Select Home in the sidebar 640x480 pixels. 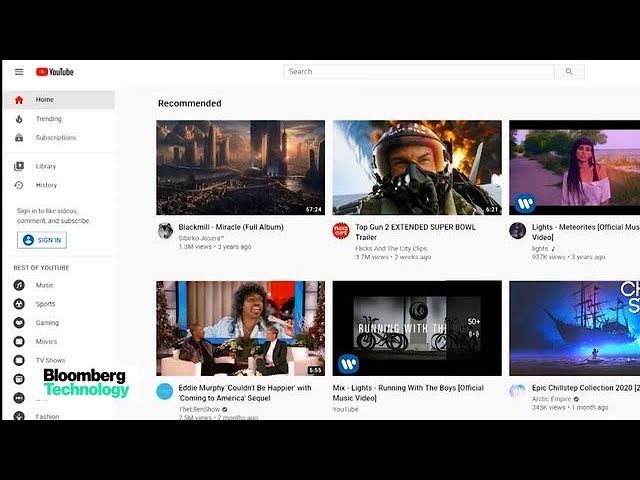tap(59, 100)
